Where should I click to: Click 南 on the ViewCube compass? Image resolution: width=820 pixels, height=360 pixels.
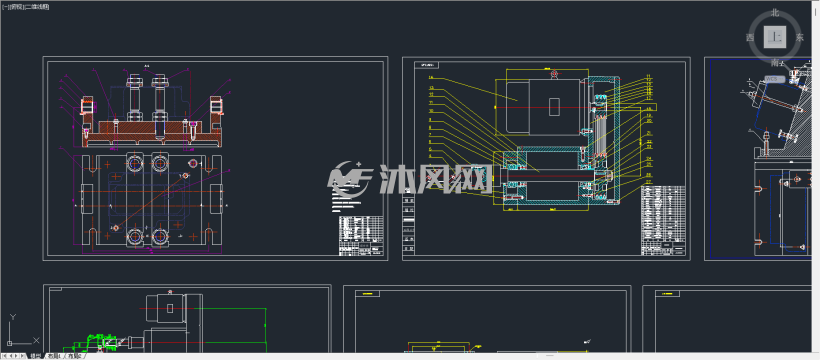tap(775, 63)
